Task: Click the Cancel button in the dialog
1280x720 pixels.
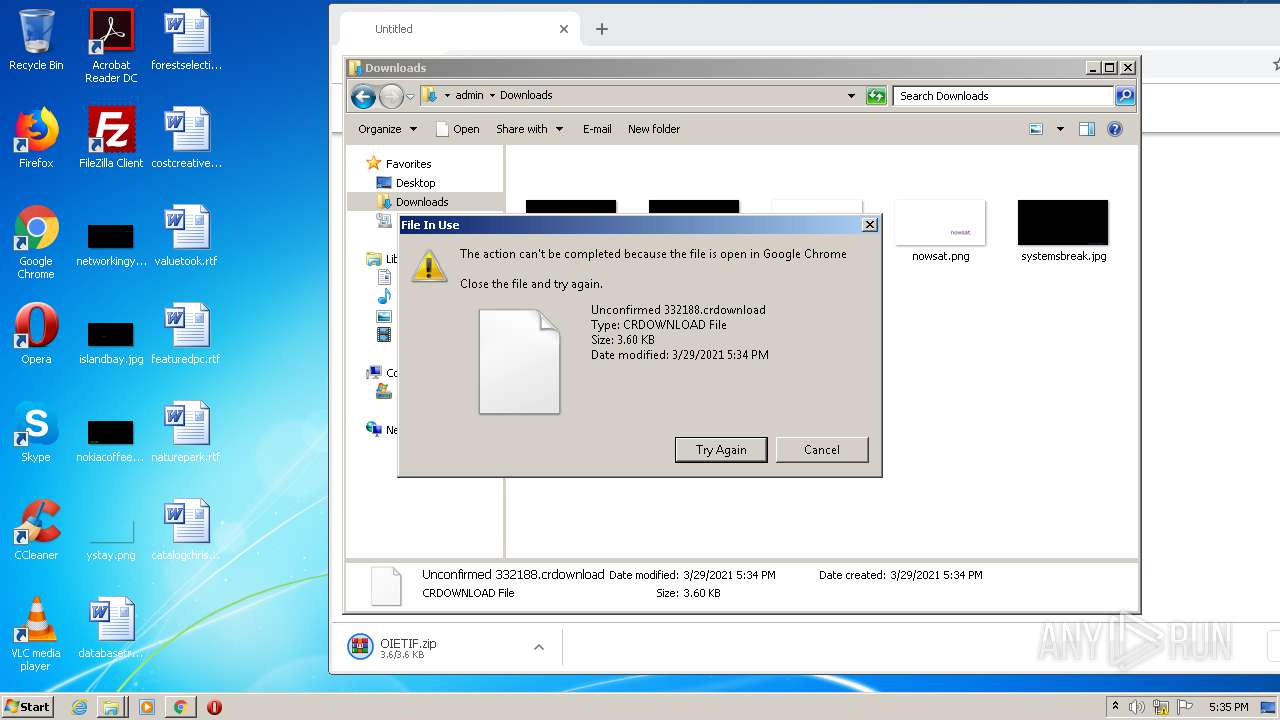Action: coord(822,450)
